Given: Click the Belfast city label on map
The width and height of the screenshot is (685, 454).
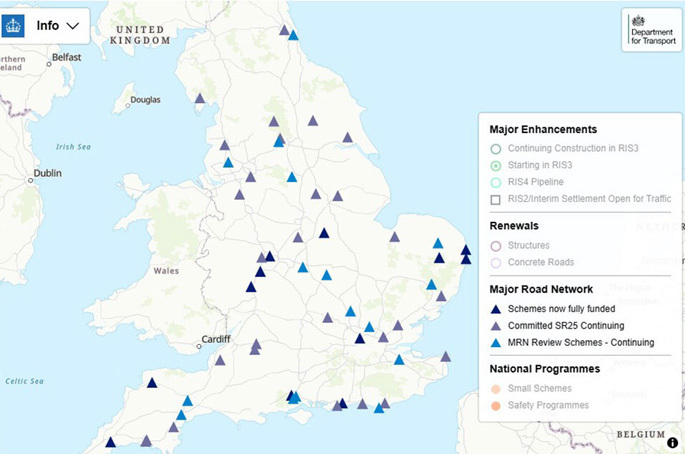Looking at the screenshot, I should point(66,57).
